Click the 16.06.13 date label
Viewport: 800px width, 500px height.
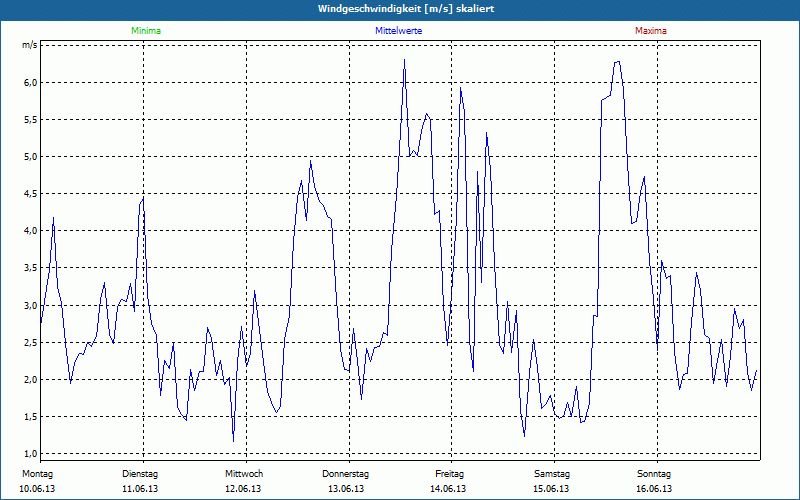[654, 489]
